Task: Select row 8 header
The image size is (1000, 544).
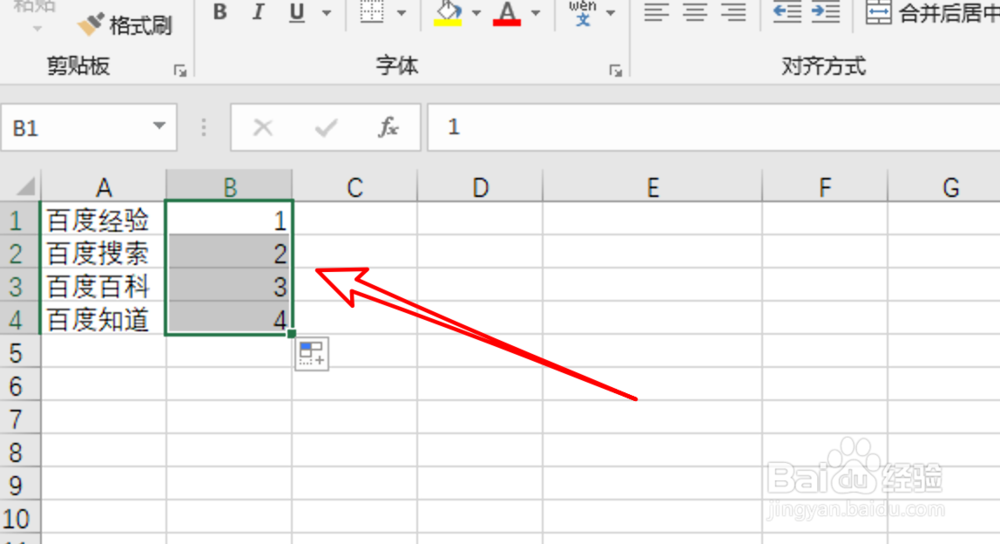Action: [x=19, y=452]
